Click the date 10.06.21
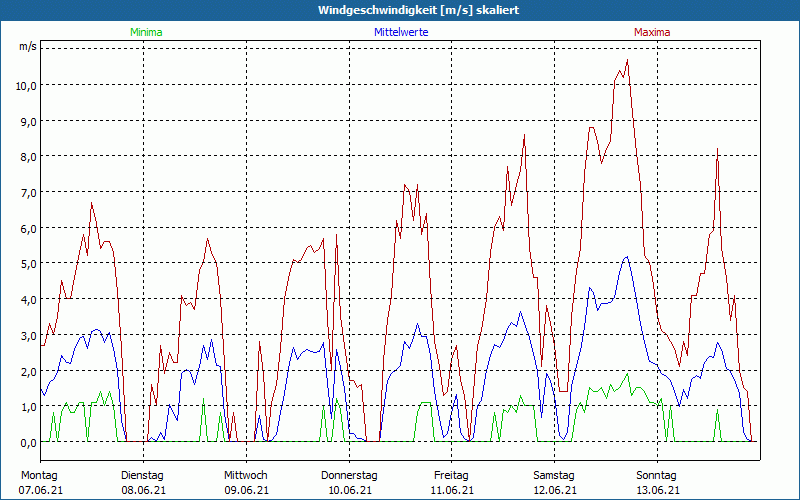The height and width of the screenshot is (500, 800). coord(349,490)
